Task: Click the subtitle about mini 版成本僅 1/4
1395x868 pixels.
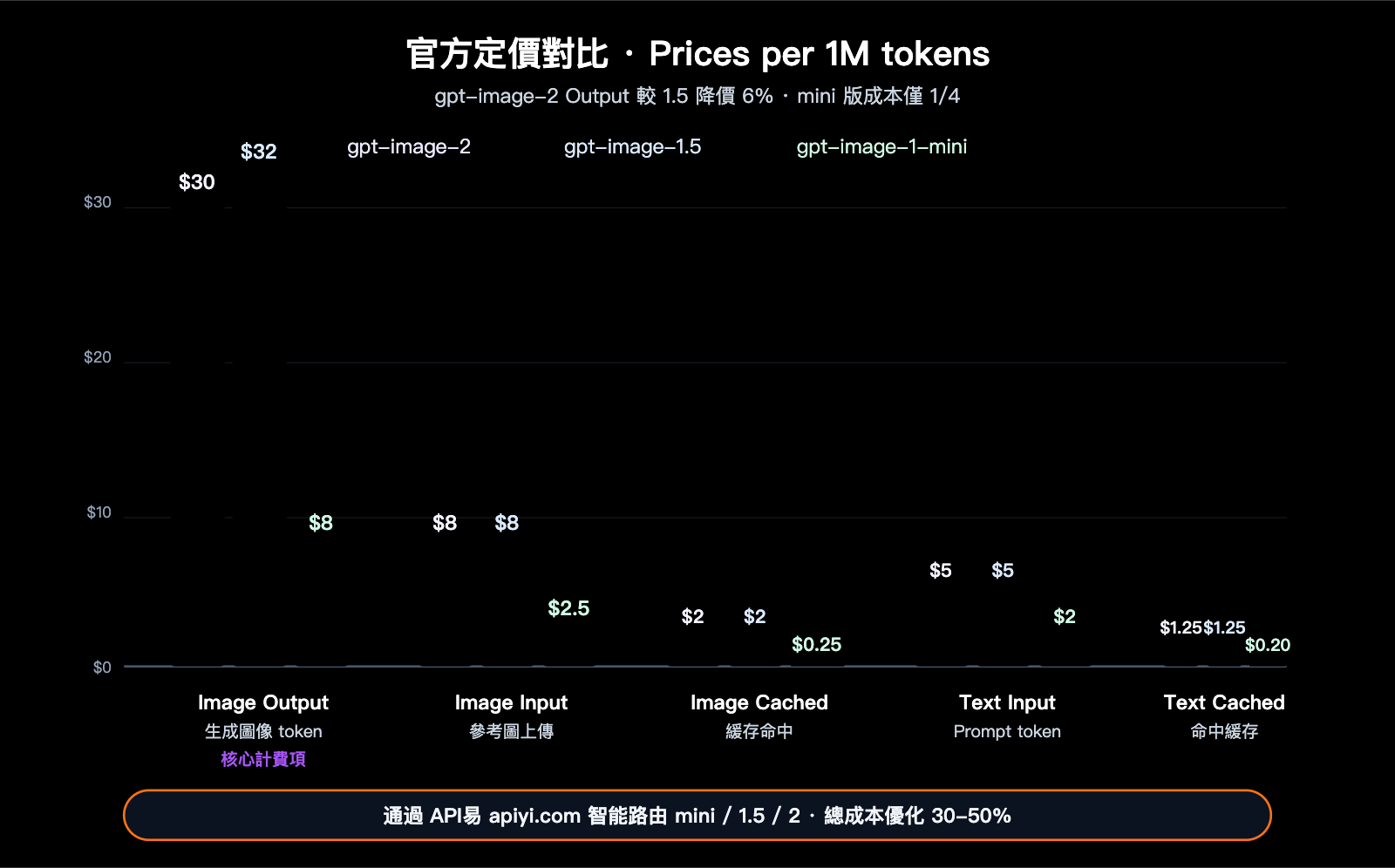Action: (x=697, y=96)
